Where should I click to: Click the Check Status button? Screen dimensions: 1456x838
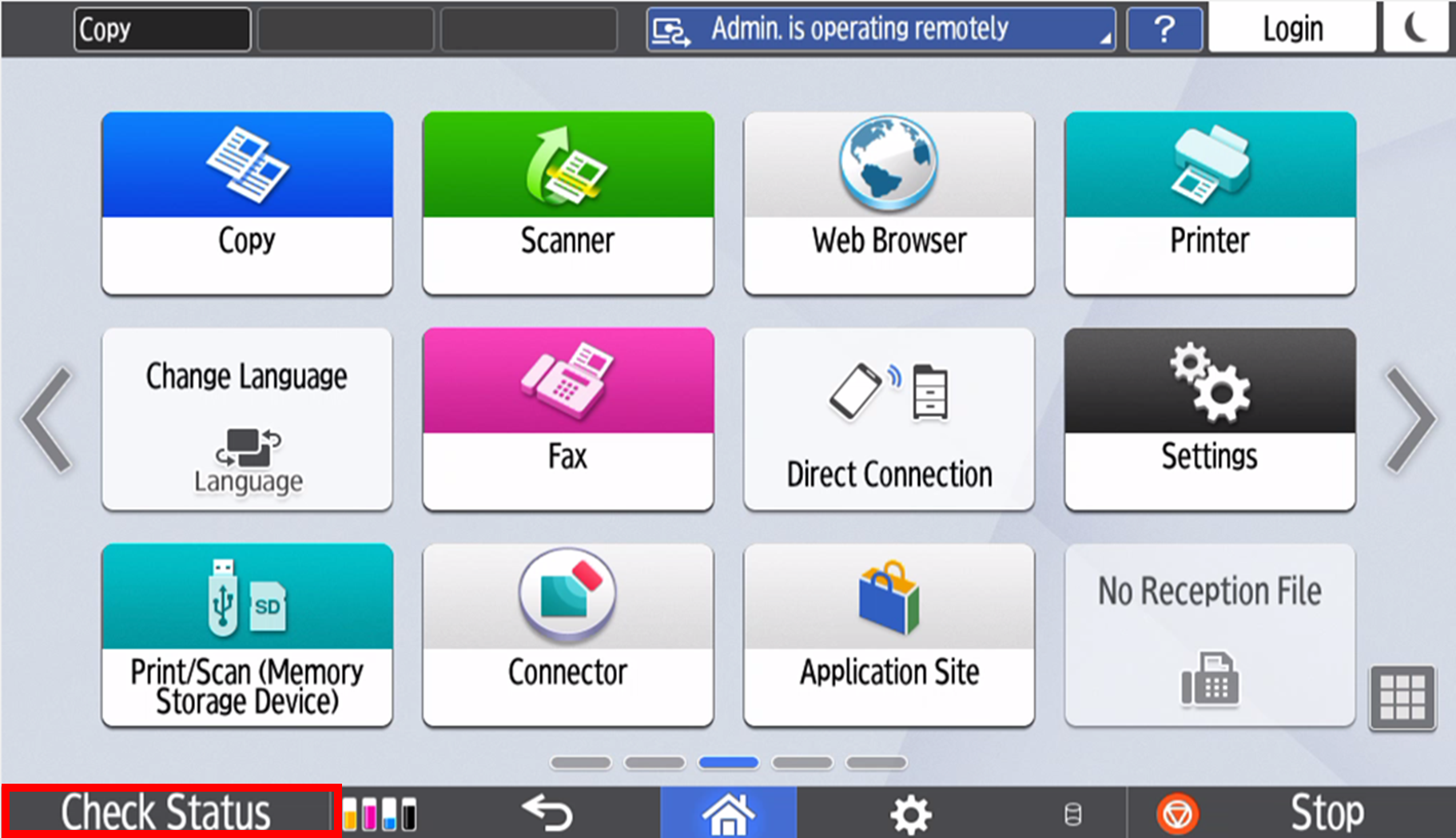click(166, 812)
